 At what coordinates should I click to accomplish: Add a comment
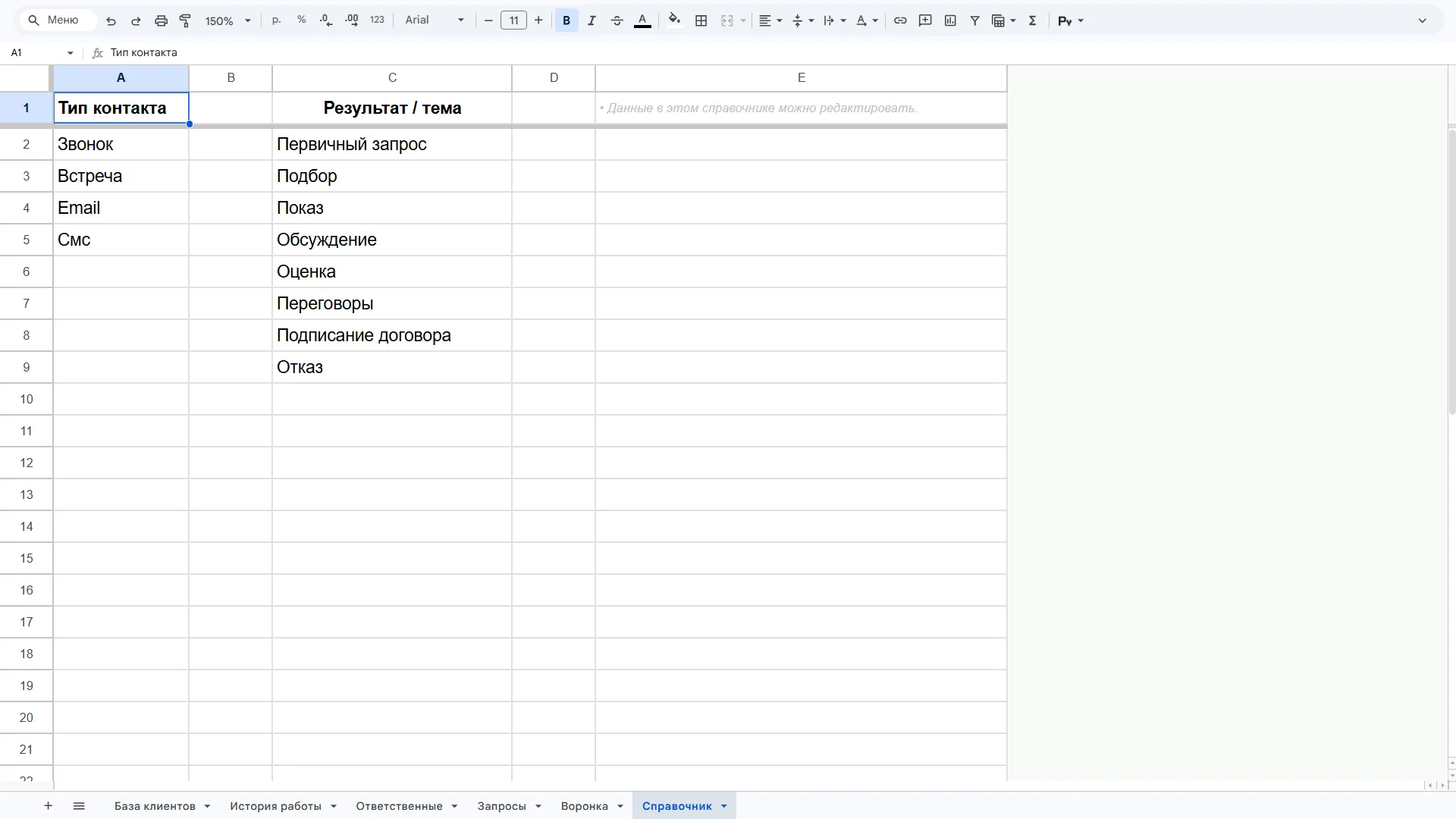[x=925, y=20]
